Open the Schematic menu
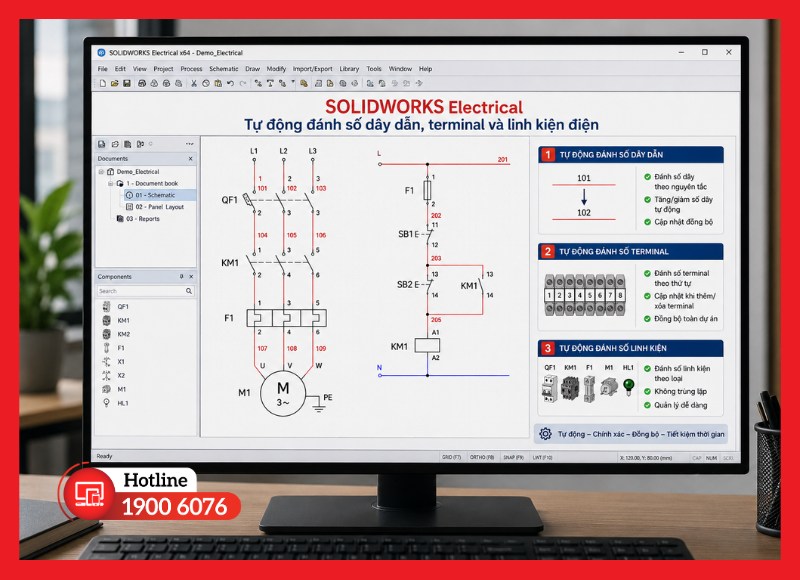Viewport: 800px width, 580px height. 223,69
